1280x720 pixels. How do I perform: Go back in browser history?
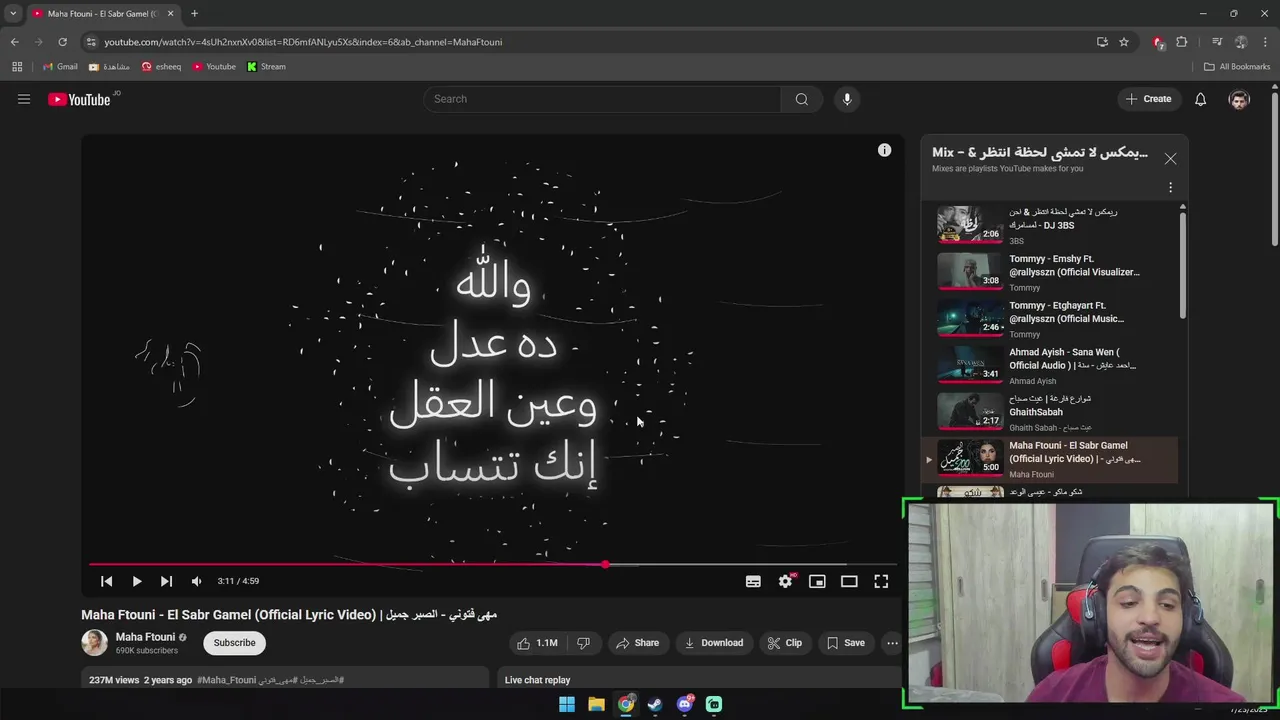(x=14, y=42)
